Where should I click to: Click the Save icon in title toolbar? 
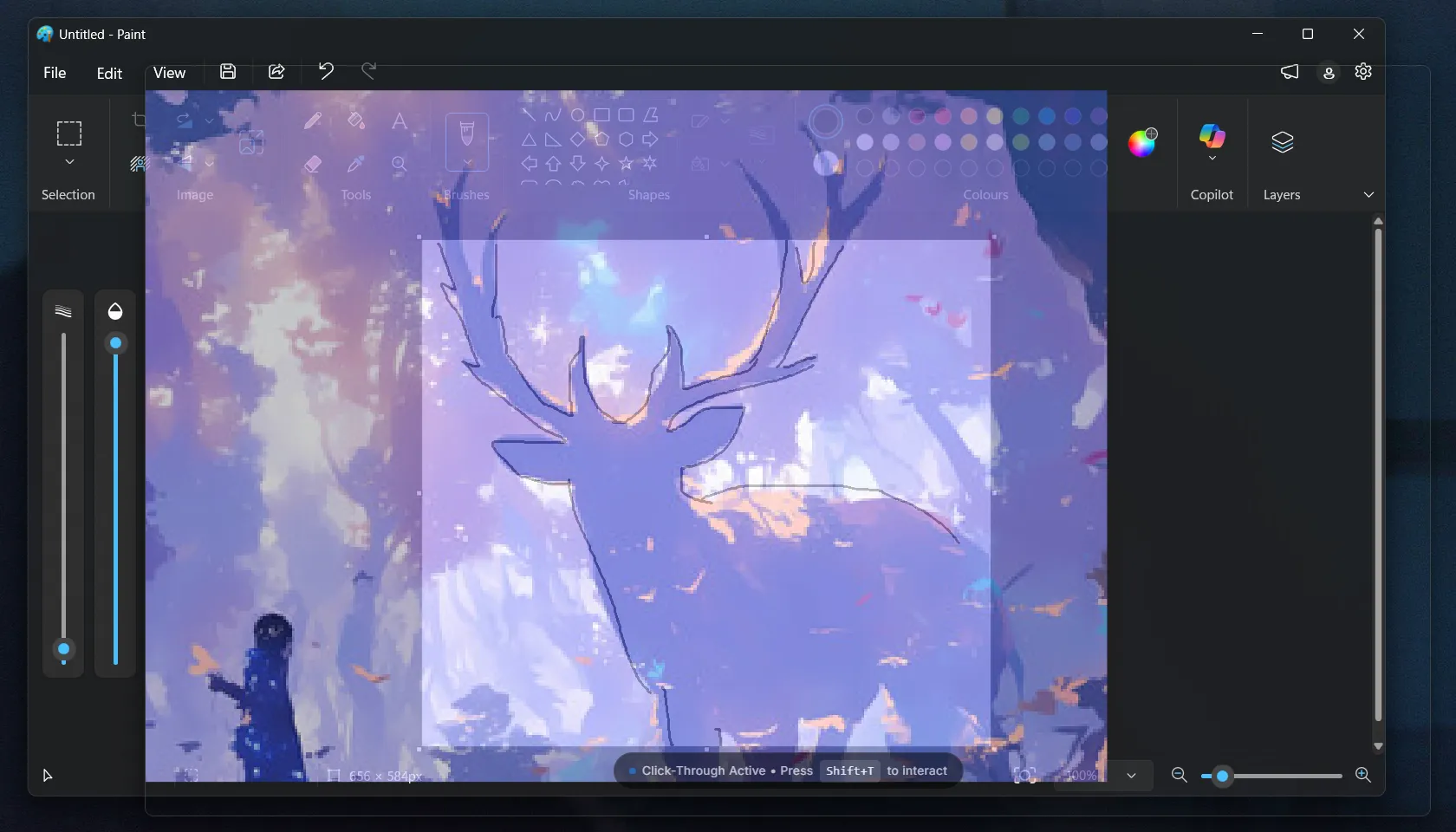228,72
